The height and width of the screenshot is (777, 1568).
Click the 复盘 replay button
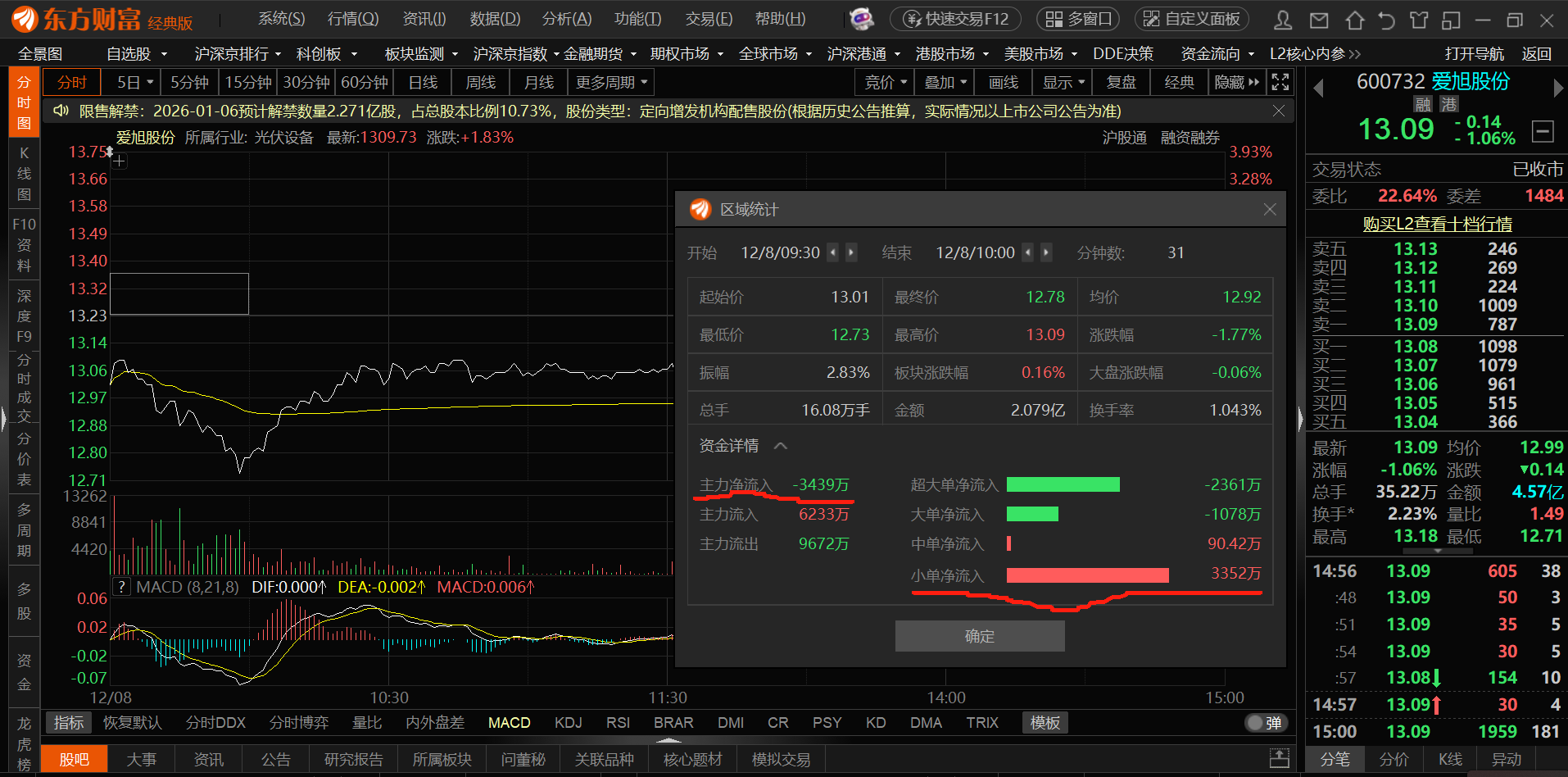tap(1121, 83)
